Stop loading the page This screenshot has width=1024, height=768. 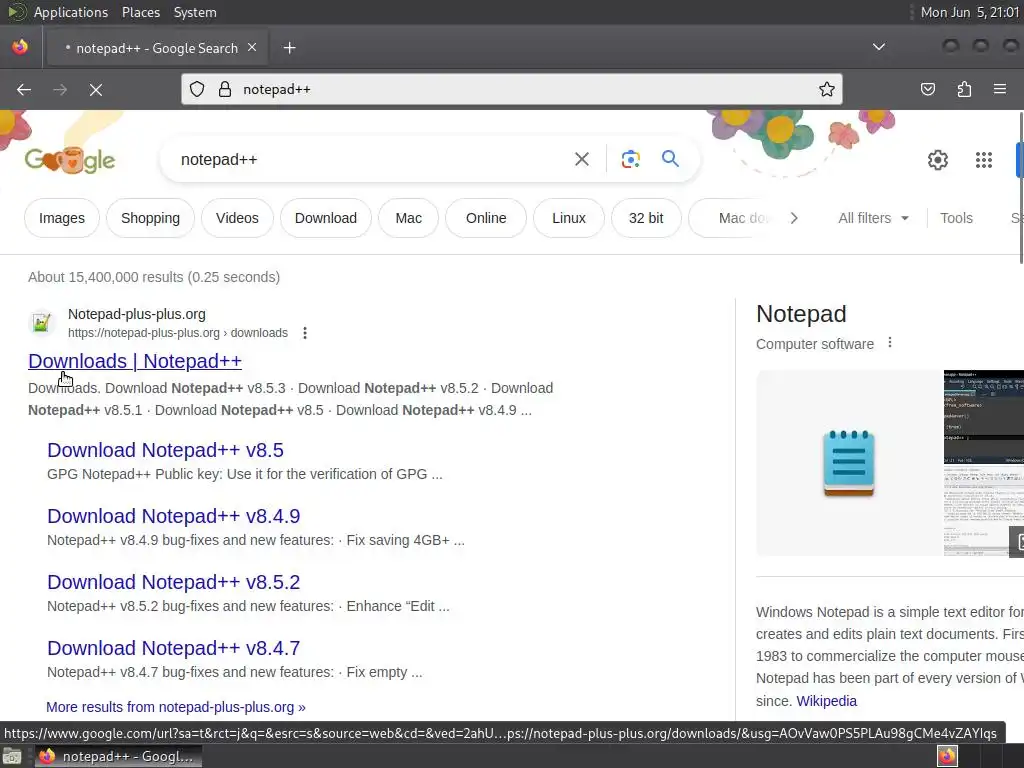coord(96,89)
